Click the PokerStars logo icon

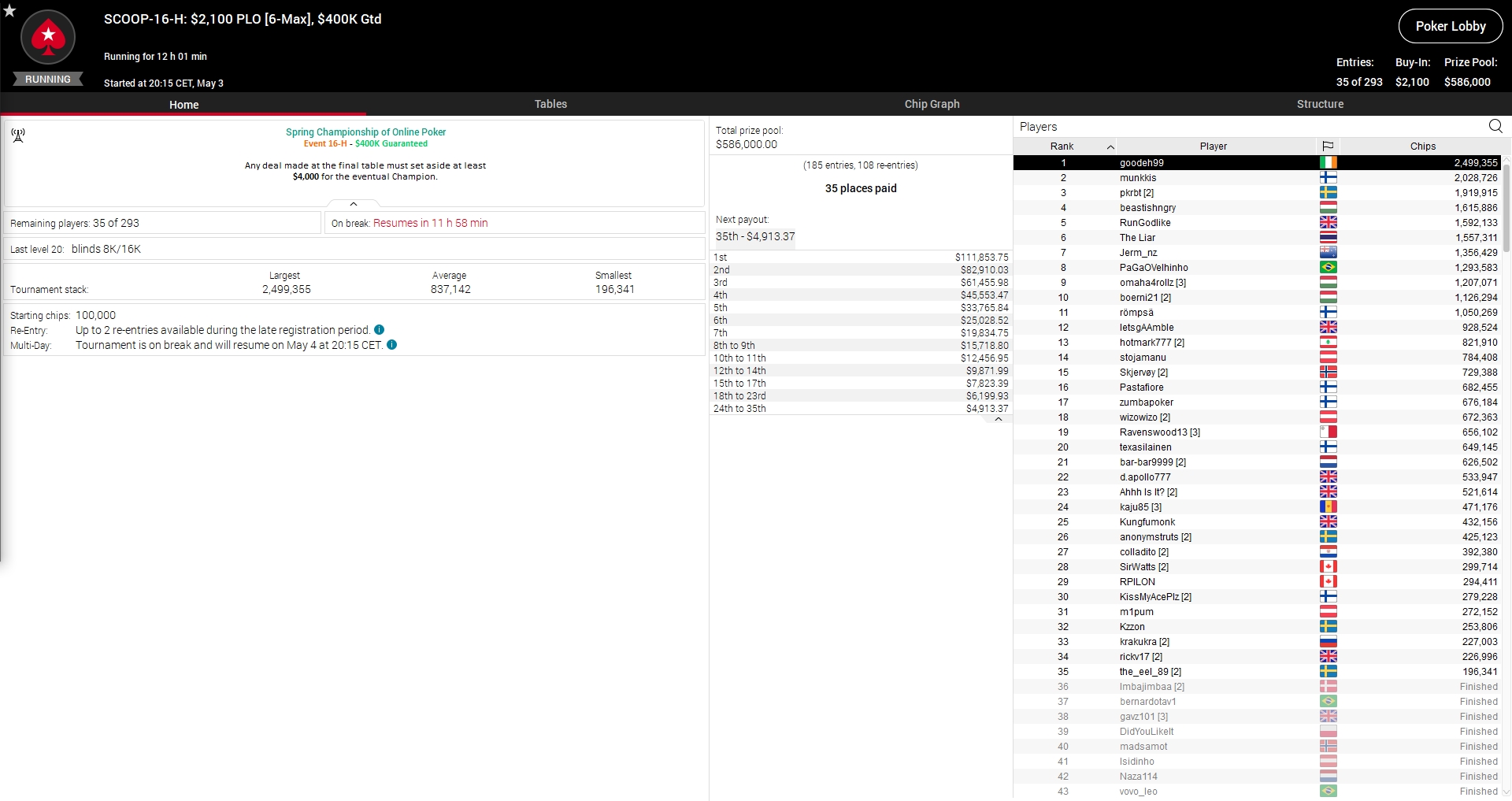[48, 37]
